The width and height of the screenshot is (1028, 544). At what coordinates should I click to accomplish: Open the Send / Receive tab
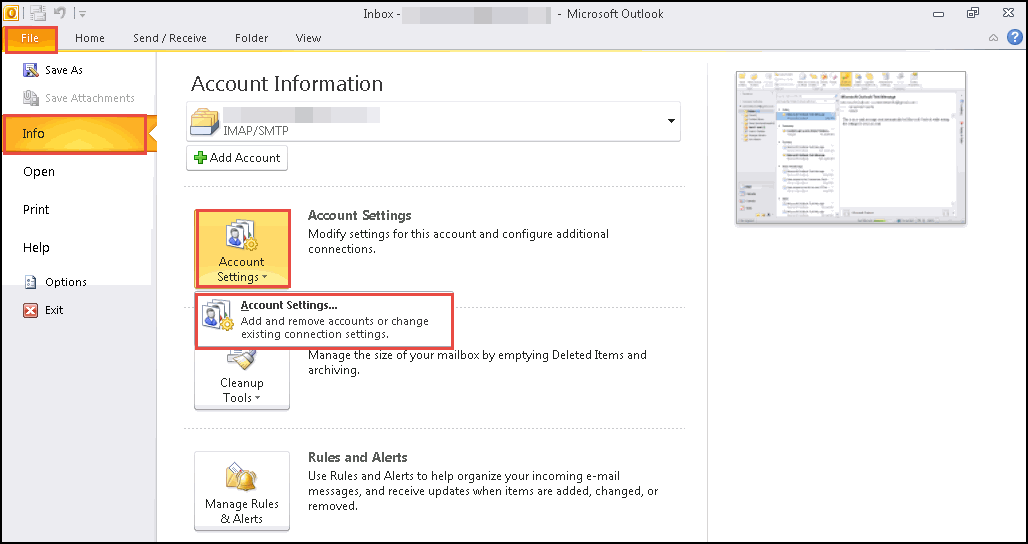[x=170, y=39]
